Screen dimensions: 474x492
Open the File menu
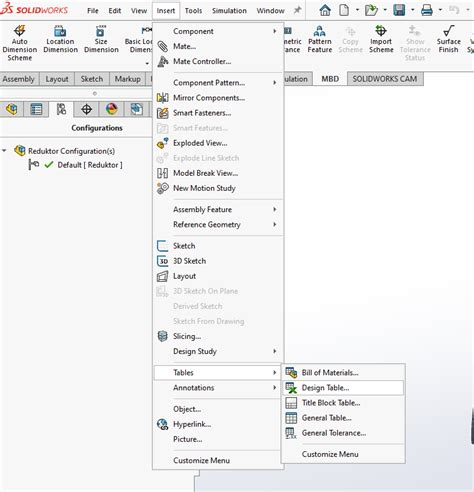click(93, 11)
